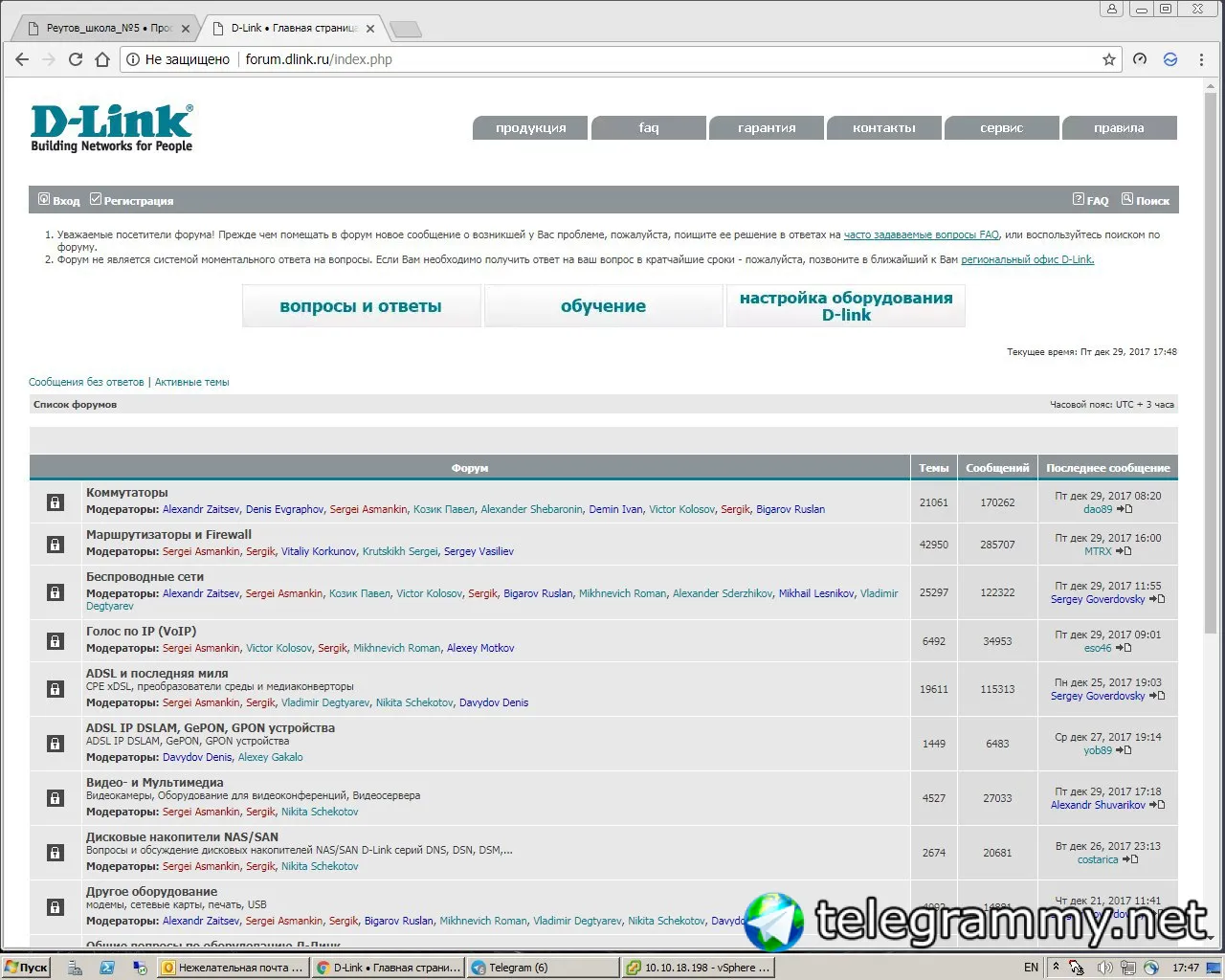Click the настройка оборудования D-link button
Image resolution: width=1225 pixels, height=980 pixels.
(846, 306)
